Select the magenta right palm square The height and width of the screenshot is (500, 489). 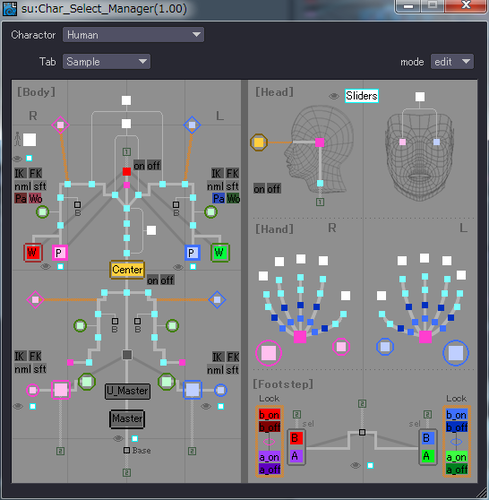coord(300,337)
